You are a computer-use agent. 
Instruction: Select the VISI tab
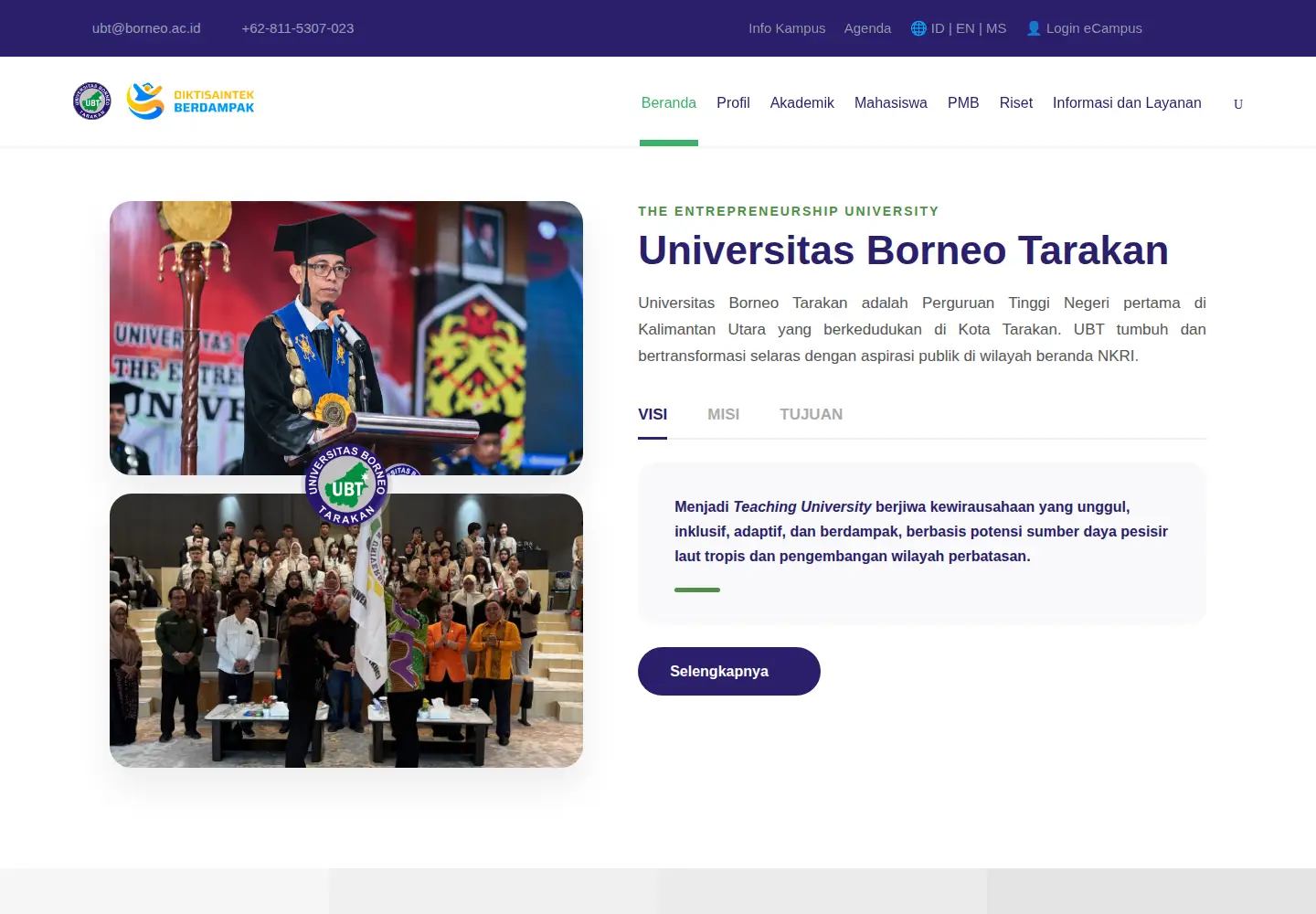653,415
